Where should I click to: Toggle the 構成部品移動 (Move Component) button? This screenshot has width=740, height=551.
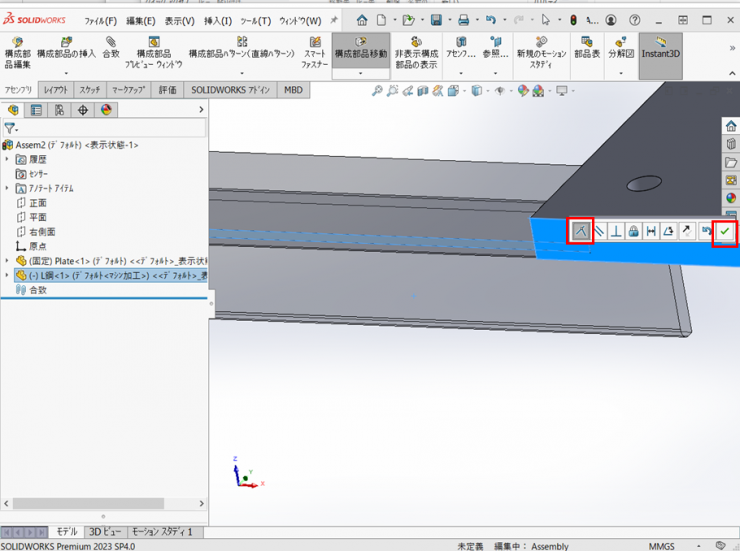360,49
